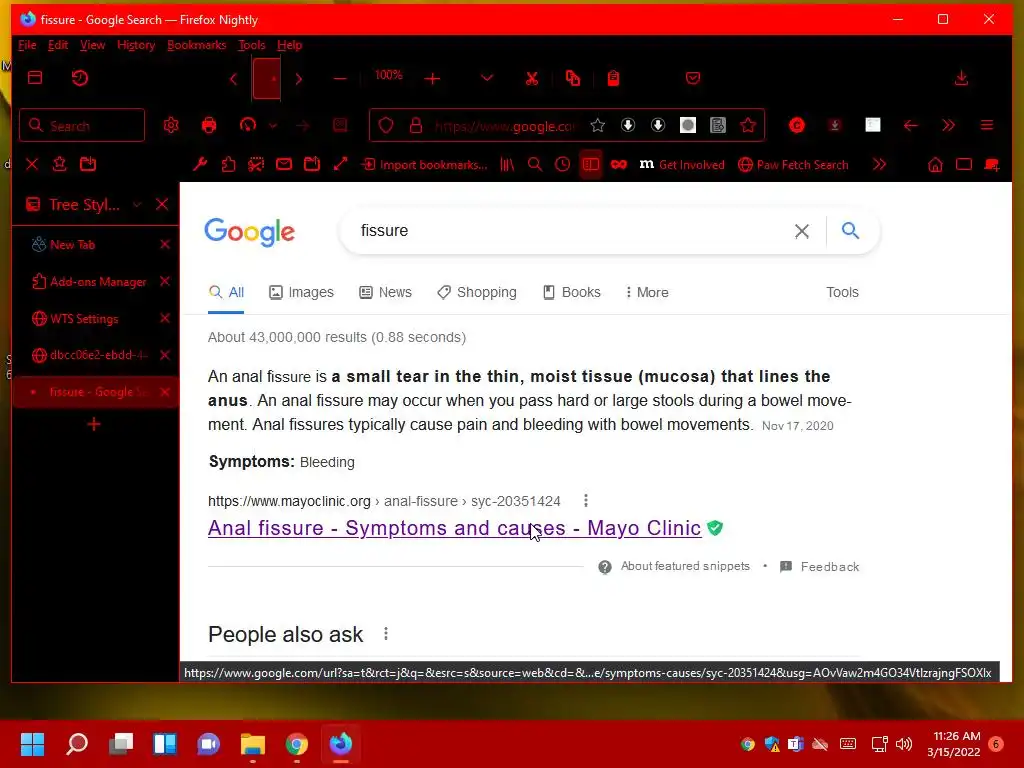Click the blue Google search magnifier button
Viewport: 1024px width, 768px height.
850,231
